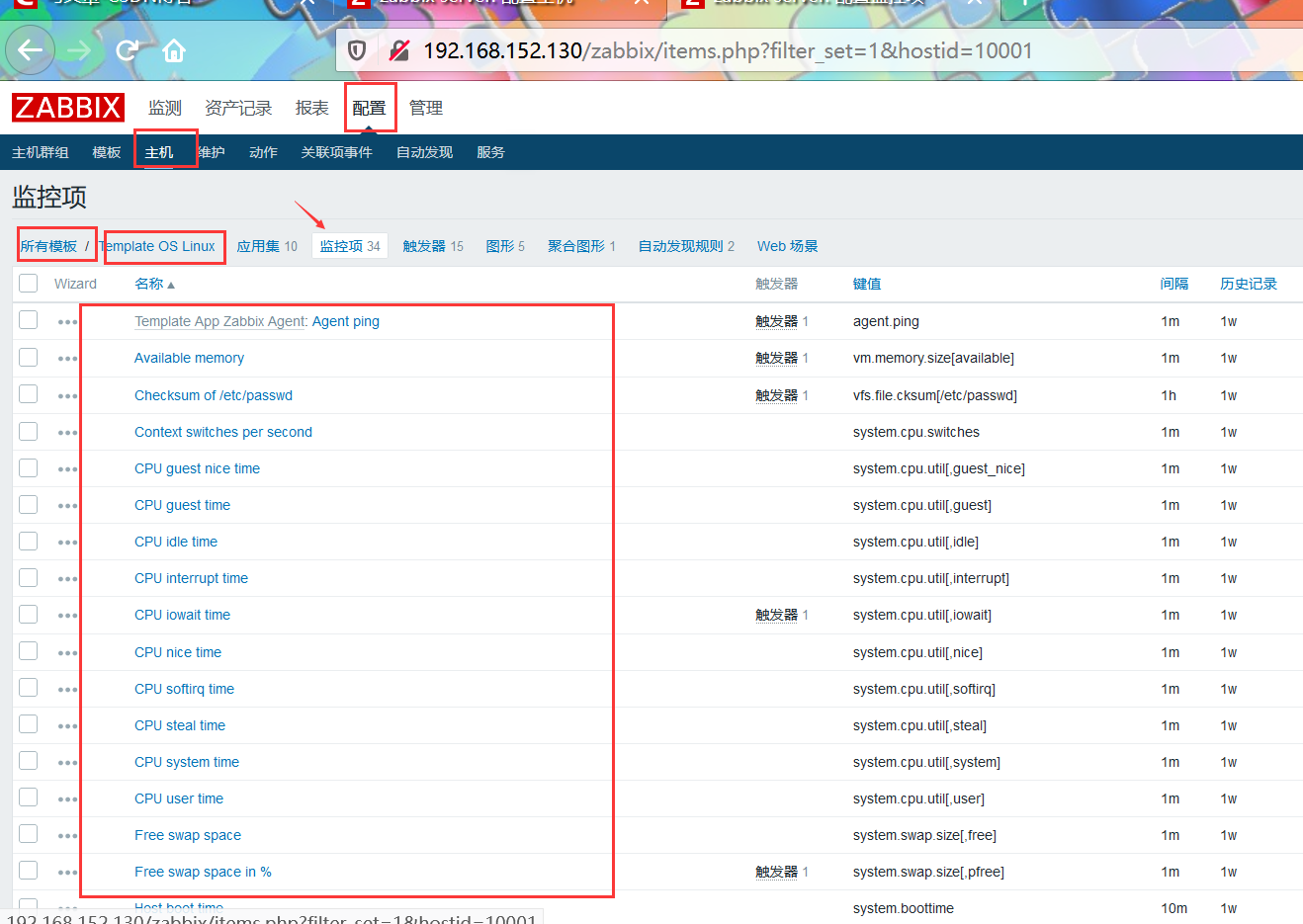Open wizard dots for CPU system time
This screenshot has height=924, width=1303.
tap(67, 763)
